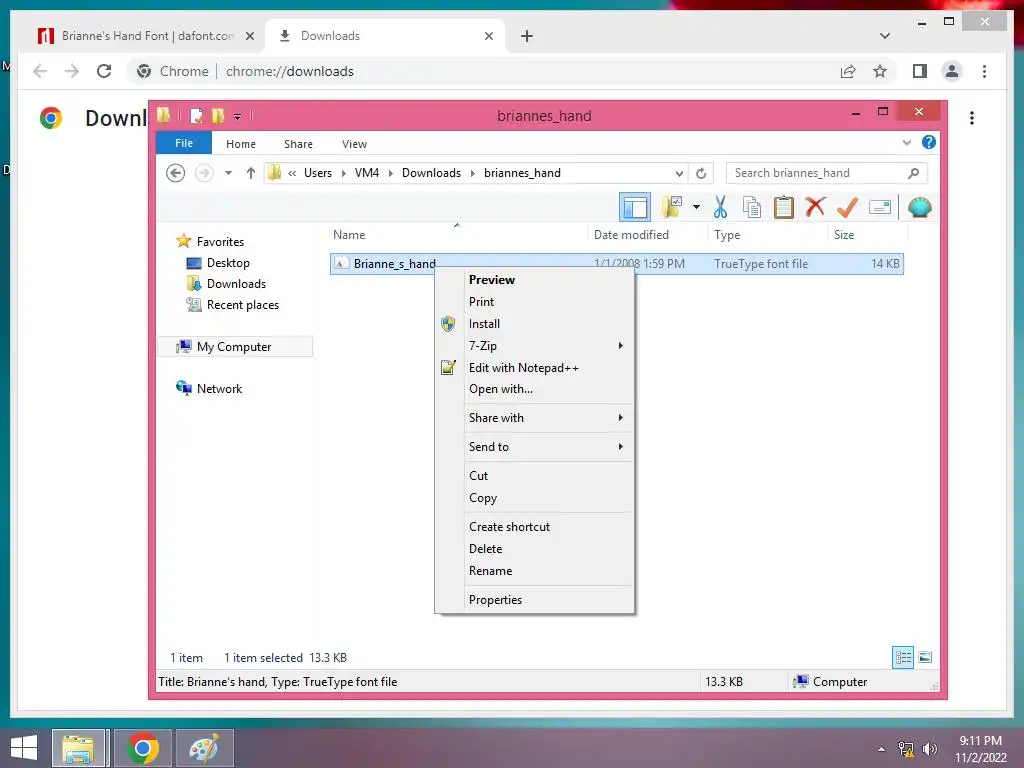Image resolution: width=1024 pixels, height=768 pixels.
Task: Open the File ribbon tab
Action: click(184, 143)
